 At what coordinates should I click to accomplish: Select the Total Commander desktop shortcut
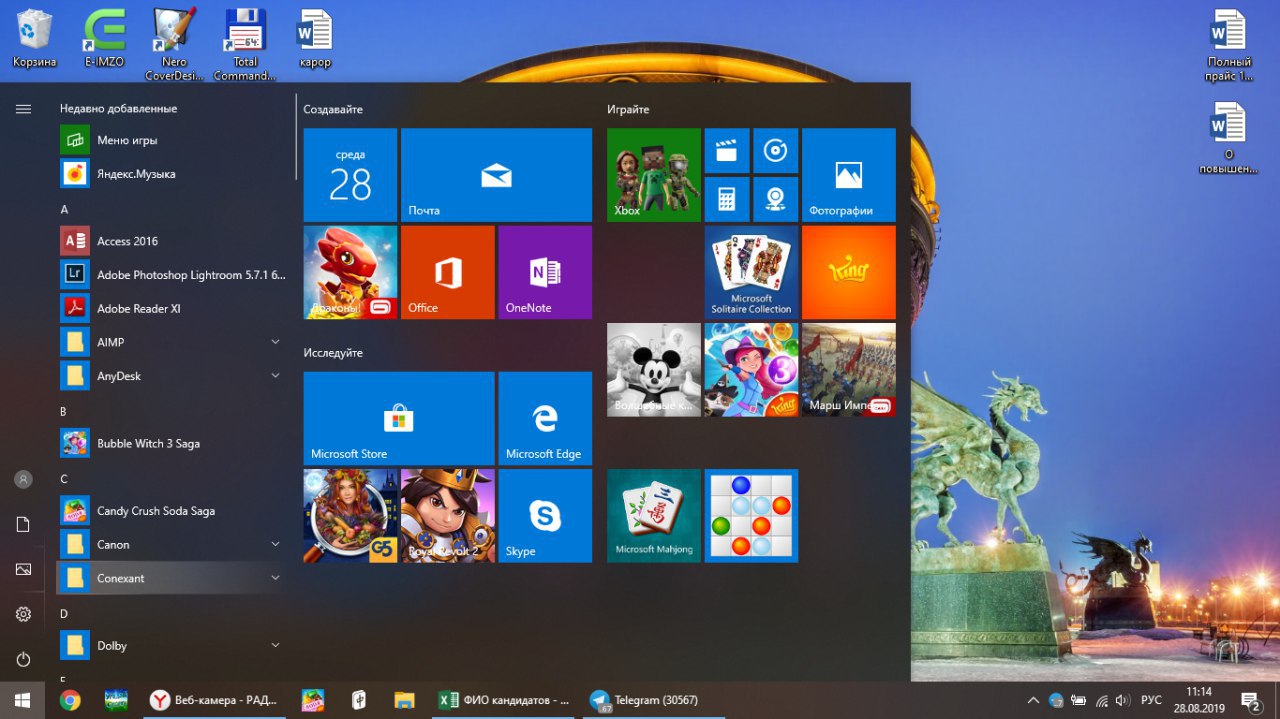click(244, 44)
